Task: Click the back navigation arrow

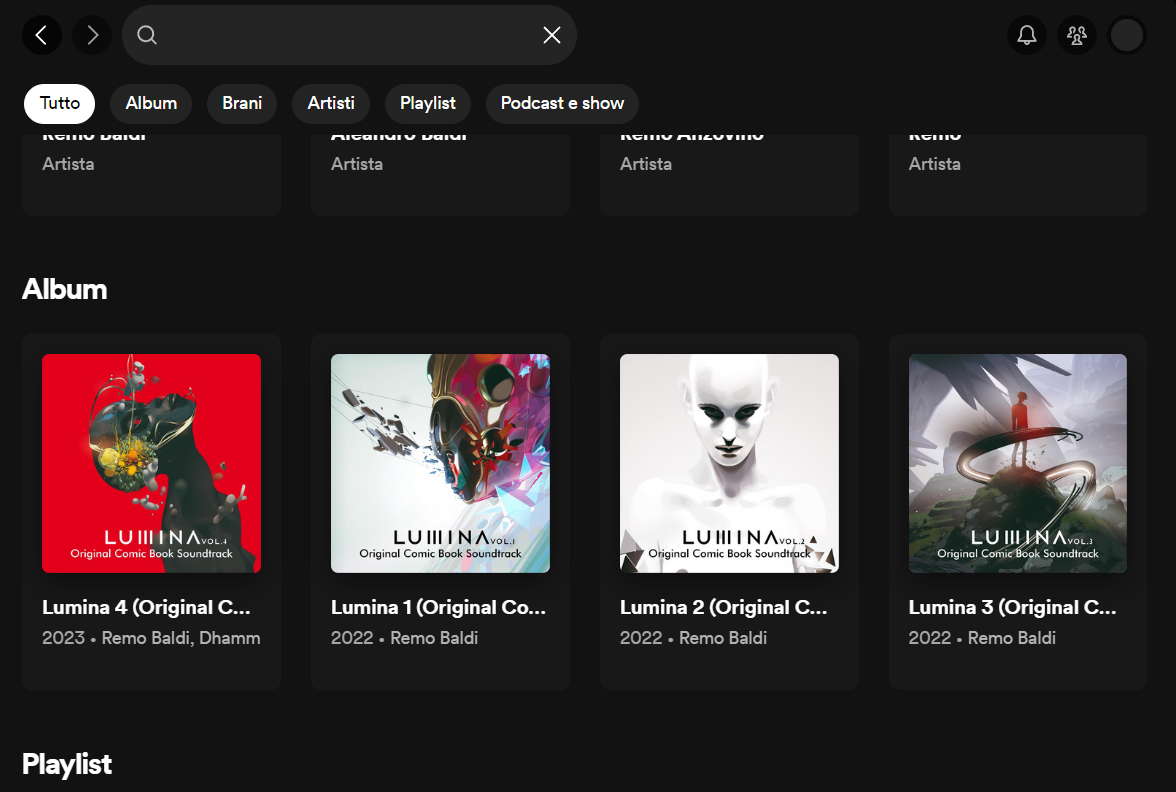Action: click(x=41, y=35)
